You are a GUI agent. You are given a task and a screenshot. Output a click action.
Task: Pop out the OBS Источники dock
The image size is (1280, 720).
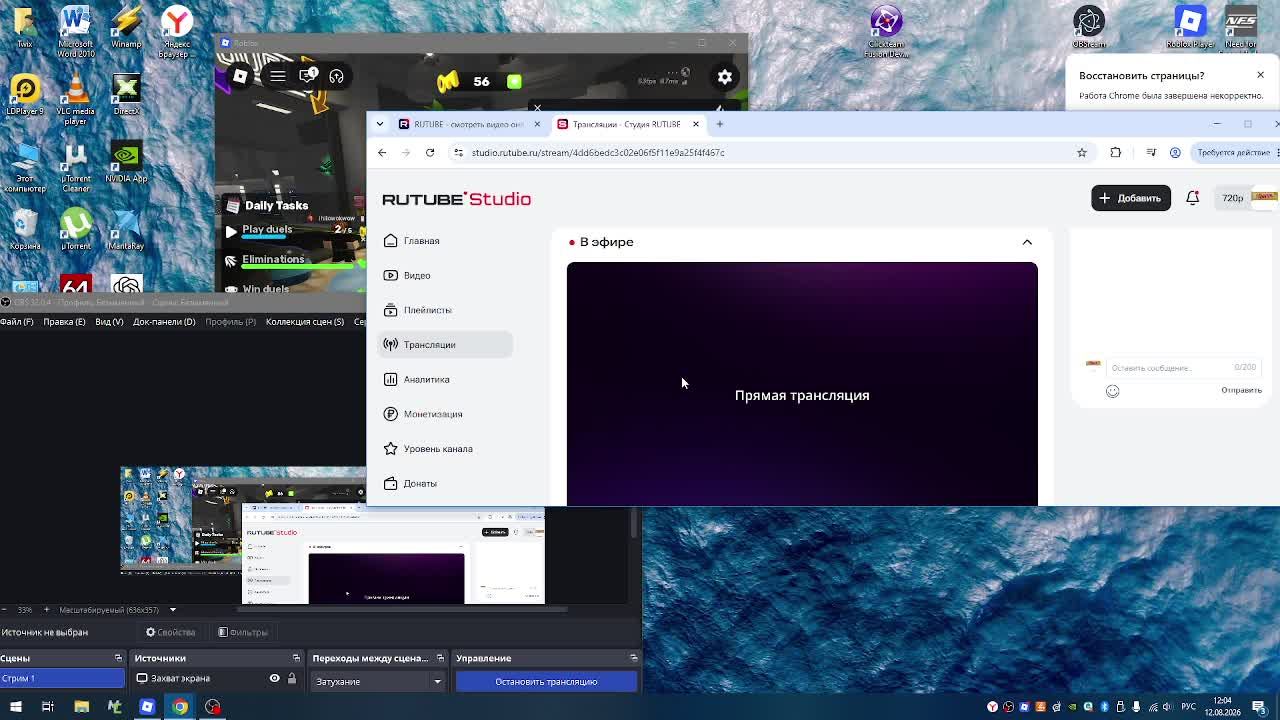pyautogui.click(x=296, y=658)
